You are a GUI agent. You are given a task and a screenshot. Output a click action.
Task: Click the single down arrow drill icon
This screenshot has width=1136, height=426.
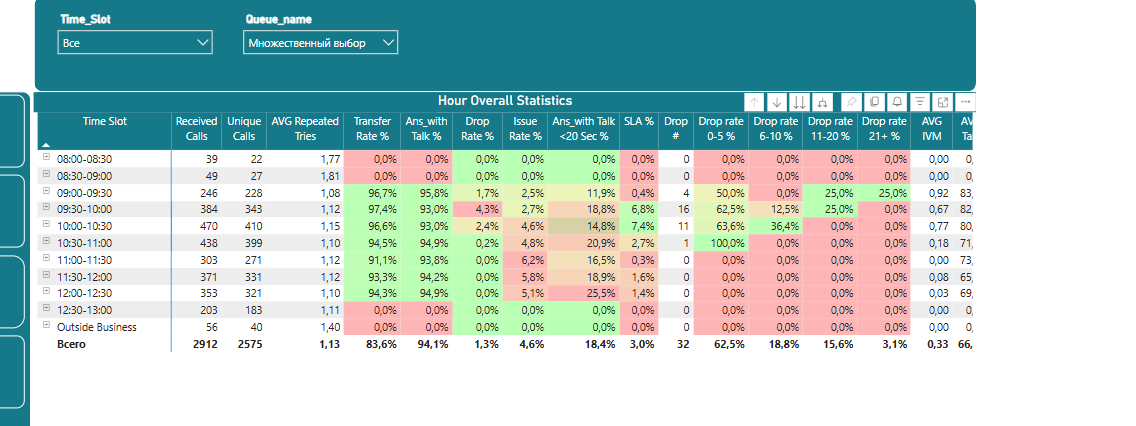[x=777, y=102]
